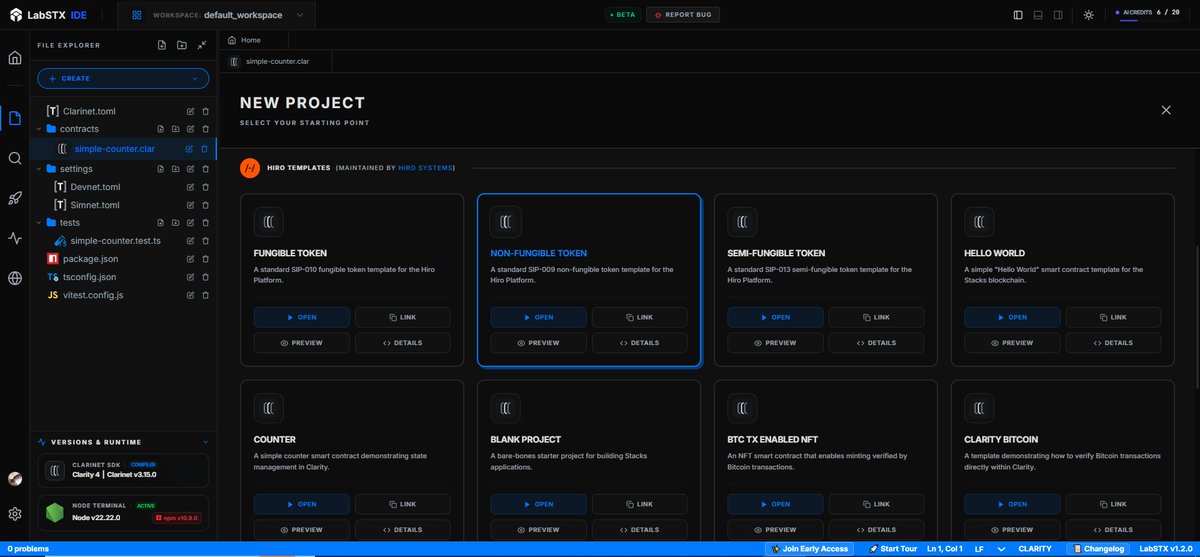This screenshot has width=1200, height=557.
Task: Open the globe network icon in sidebar
Action: click(14, 278)
